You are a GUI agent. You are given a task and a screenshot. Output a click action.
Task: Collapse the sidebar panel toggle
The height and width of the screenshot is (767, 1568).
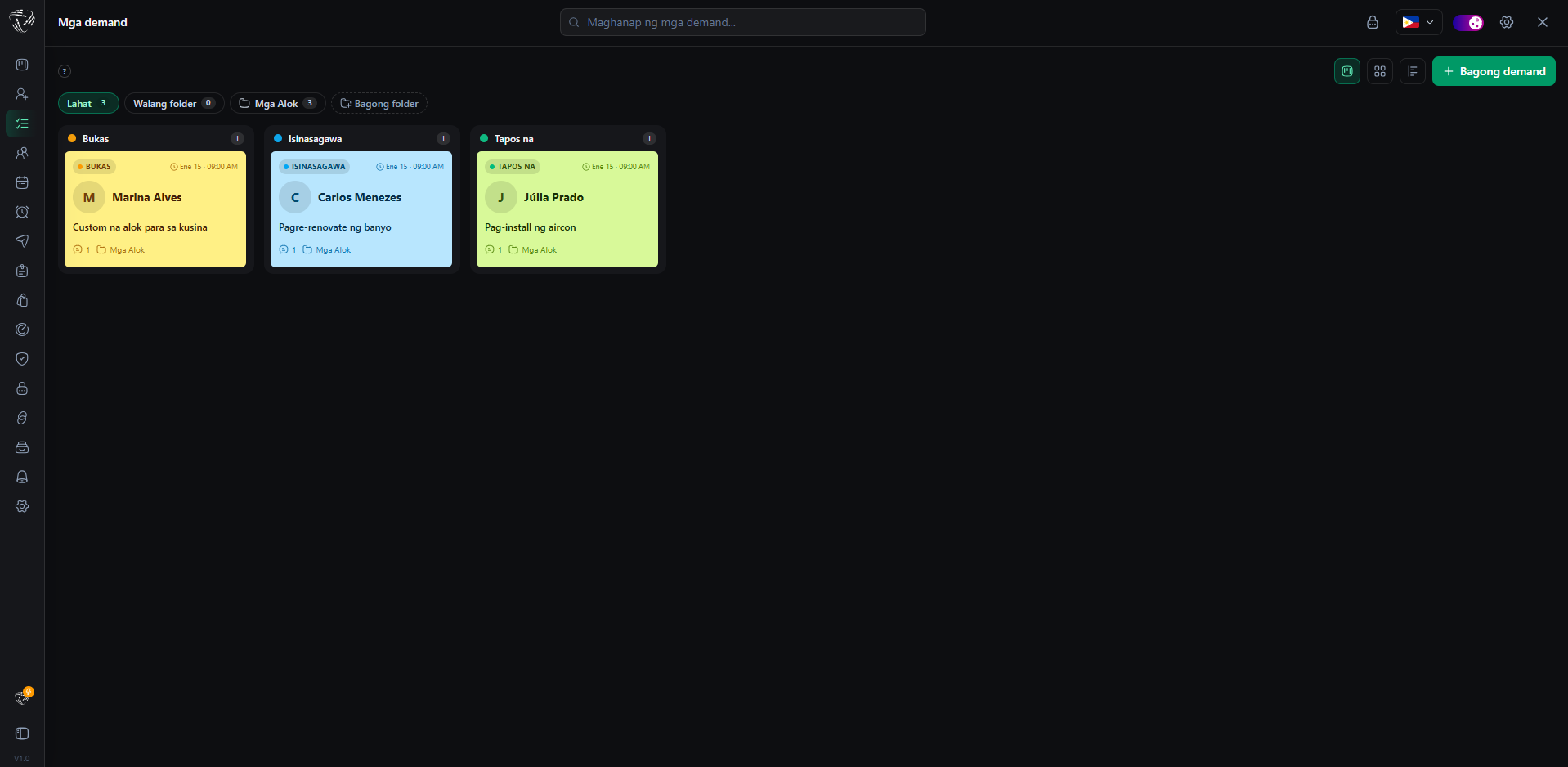click(x=22, y=733)
